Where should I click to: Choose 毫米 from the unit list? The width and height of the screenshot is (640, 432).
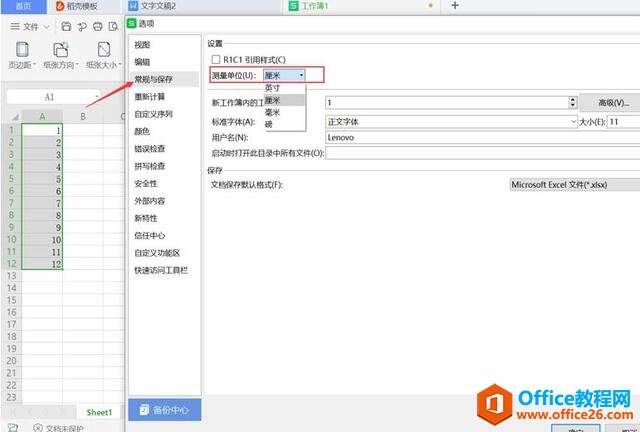click(284, 112)
